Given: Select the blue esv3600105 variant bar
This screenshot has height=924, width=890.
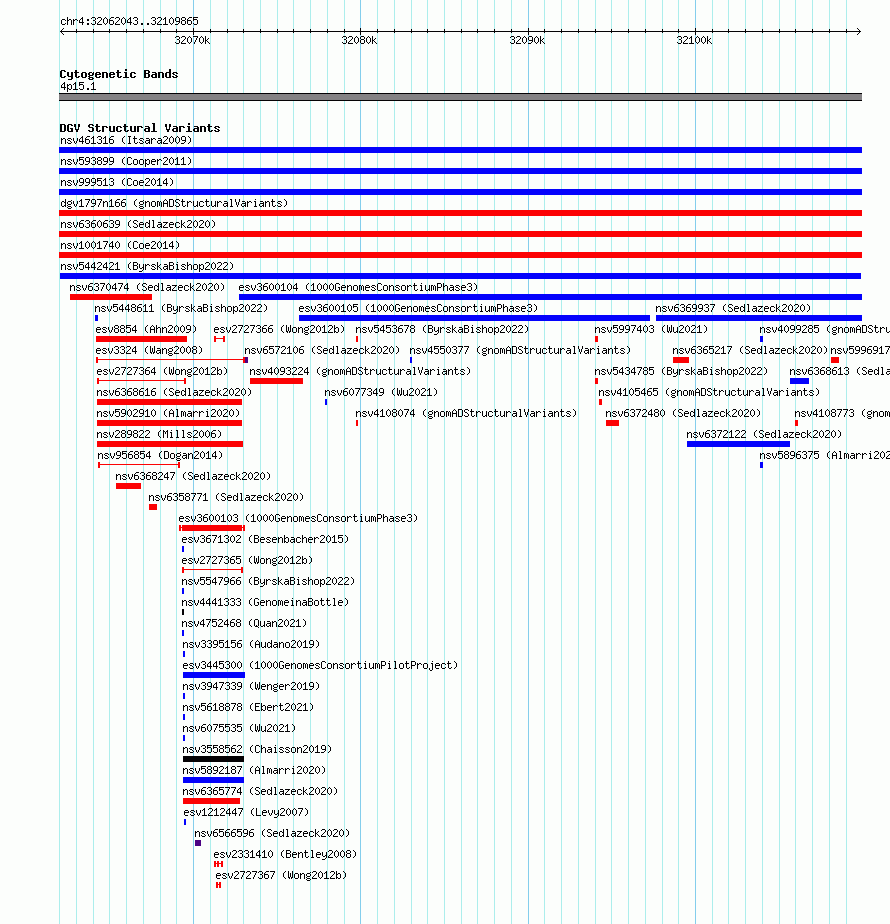Looking at the screenshot, I should click(474, 318).
